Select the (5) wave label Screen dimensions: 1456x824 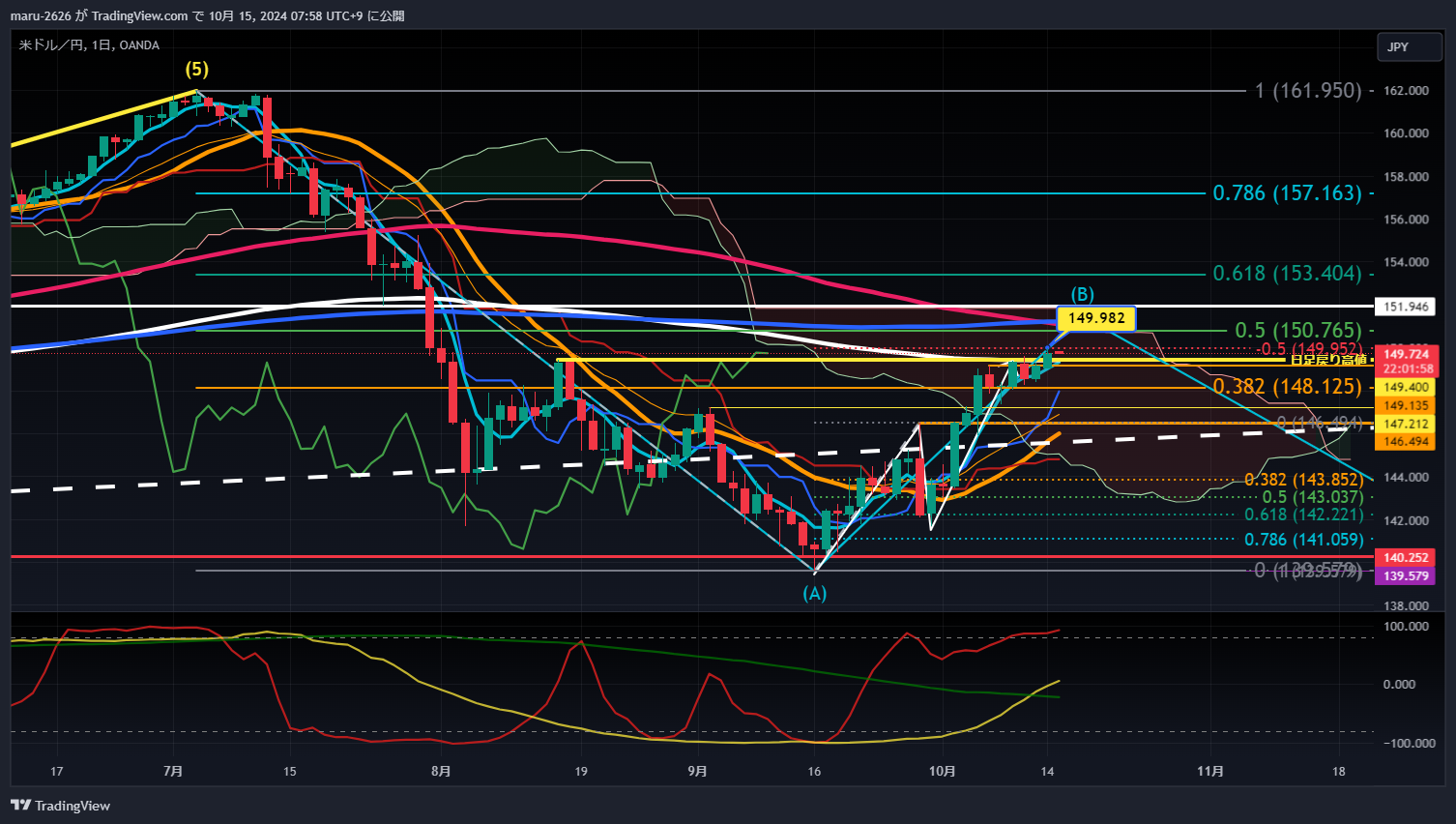(197, 70)
